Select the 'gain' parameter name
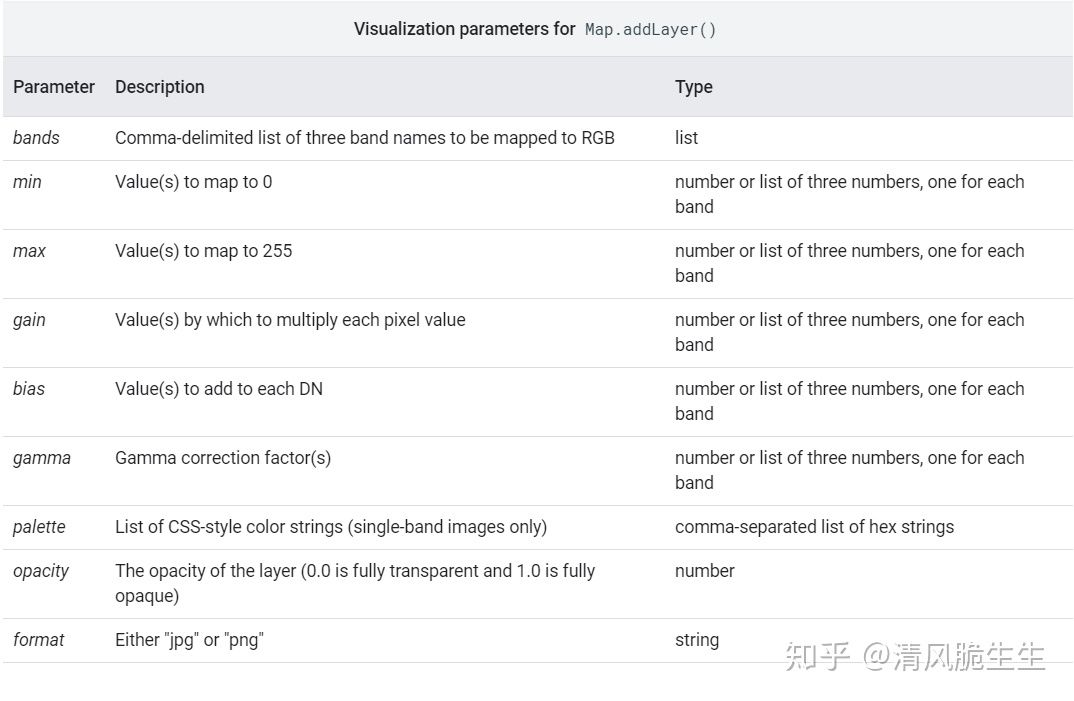This screenshot has height=701, width=1074. [29, 320]
